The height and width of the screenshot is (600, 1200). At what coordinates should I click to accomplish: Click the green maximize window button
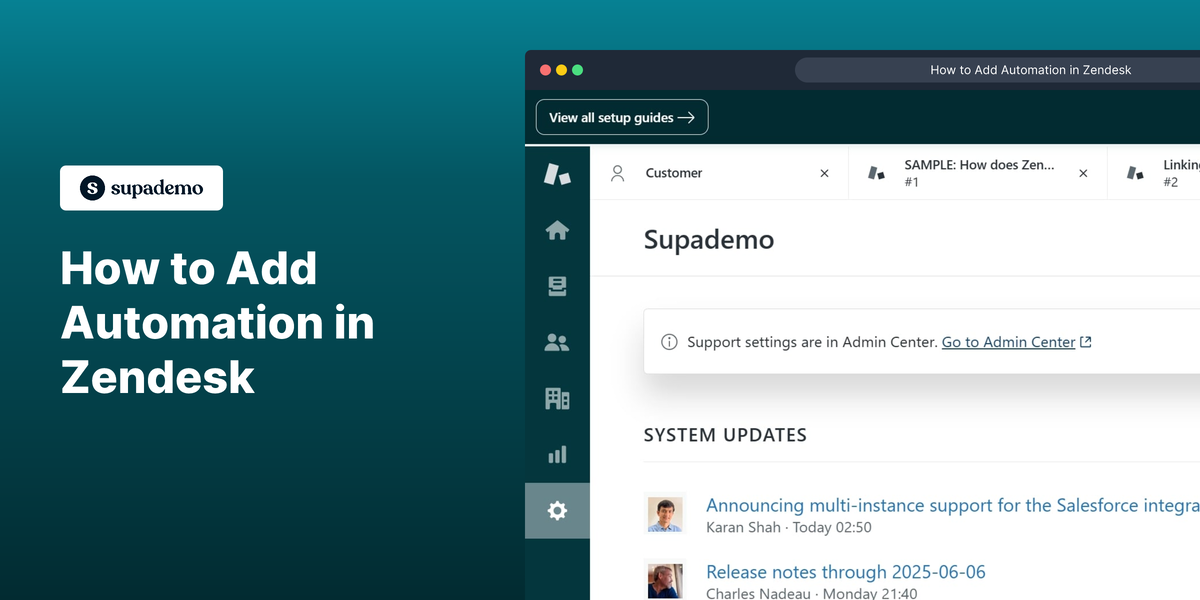click(x=577, y=70)
